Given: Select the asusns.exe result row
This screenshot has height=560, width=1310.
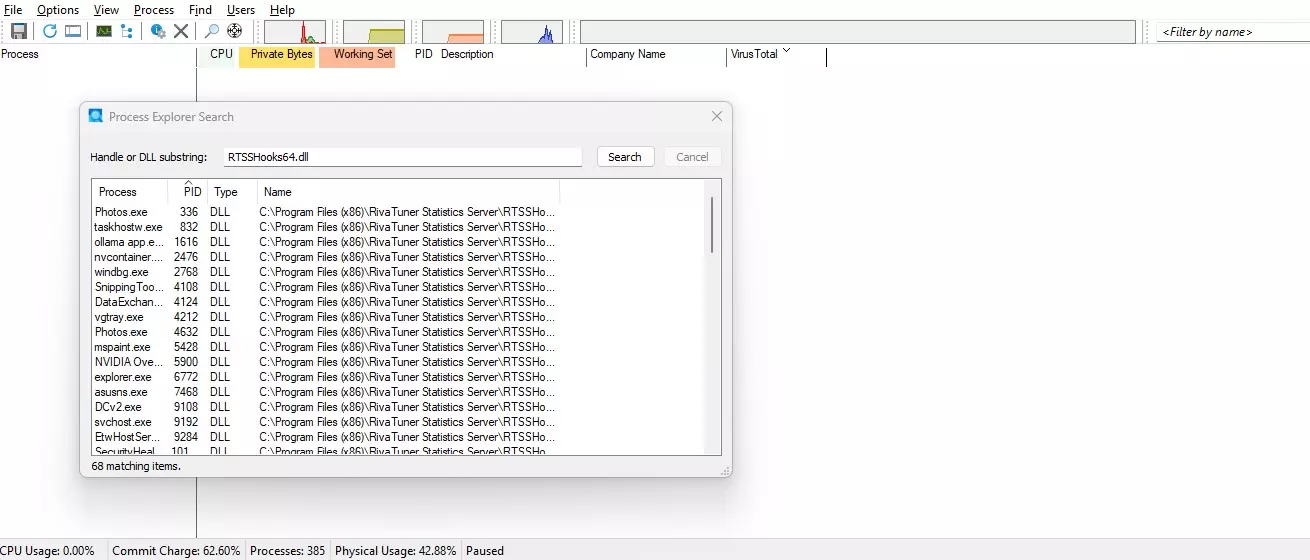Looking at the screenshot, I should pos(325,392).
